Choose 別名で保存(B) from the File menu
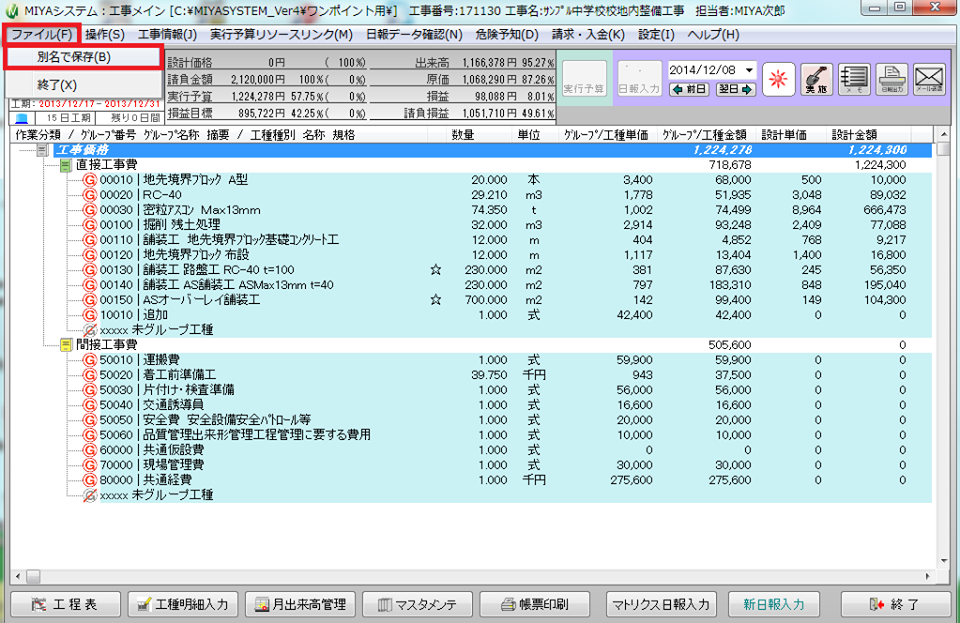Viewport: 960px width, 623px height. coord(83,58)
